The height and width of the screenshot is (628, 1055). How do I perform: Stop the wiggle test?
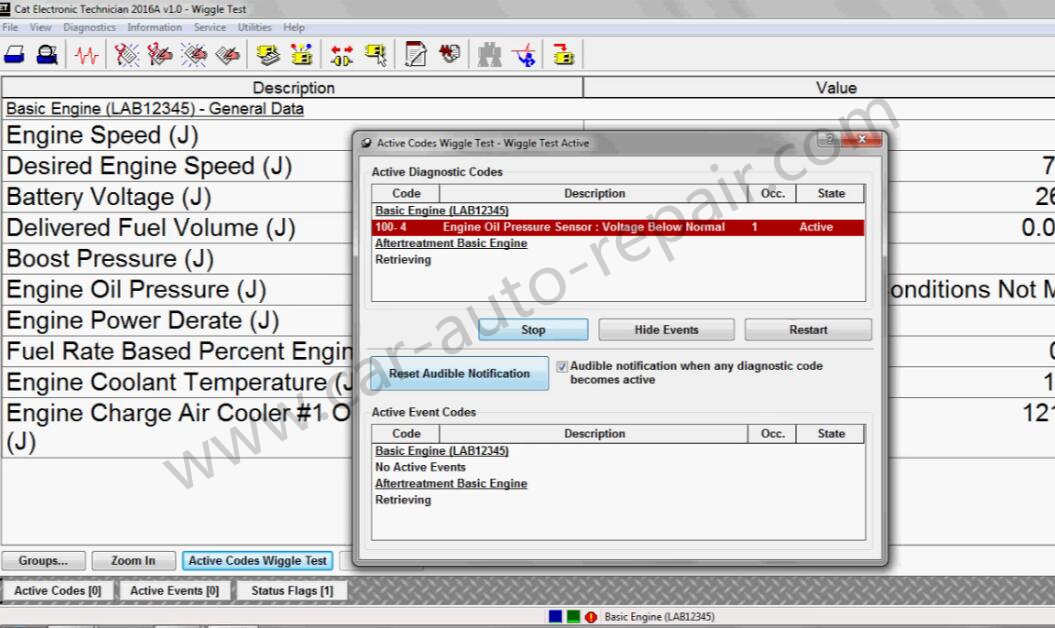point(533,330)
